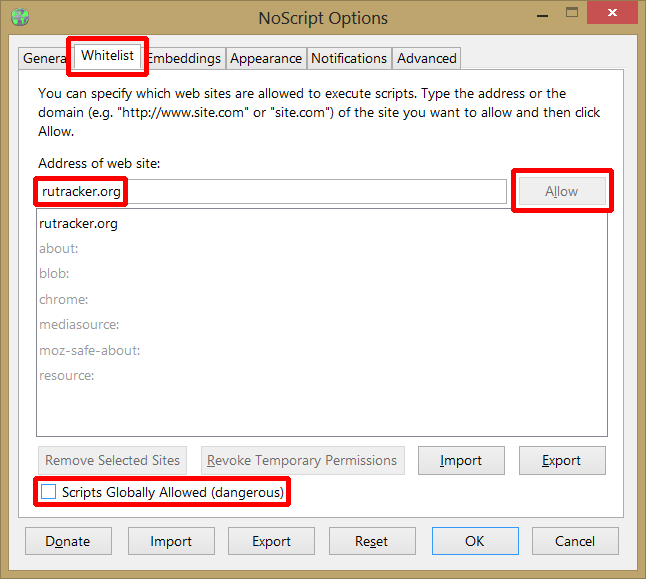Click the NoScript globe icon in title bar
Screen dimensions: 646x579
(x=19, y=17)
